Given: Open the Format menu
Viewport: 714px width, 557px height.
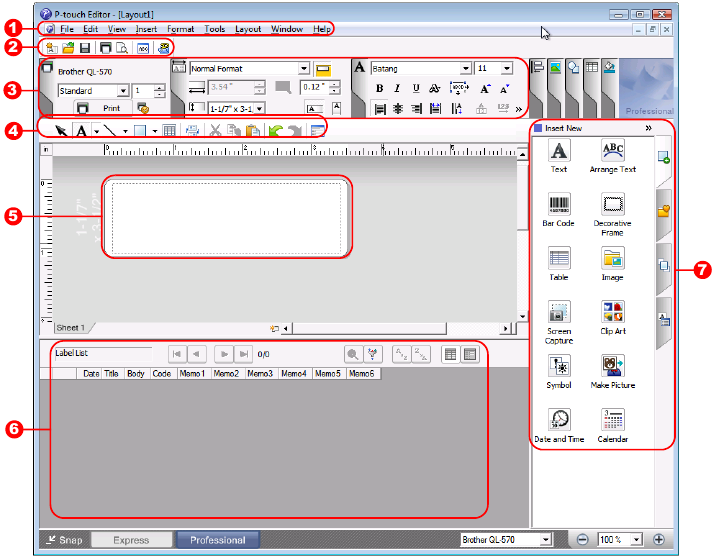Looking at the screenshot, I should (180, 29).
